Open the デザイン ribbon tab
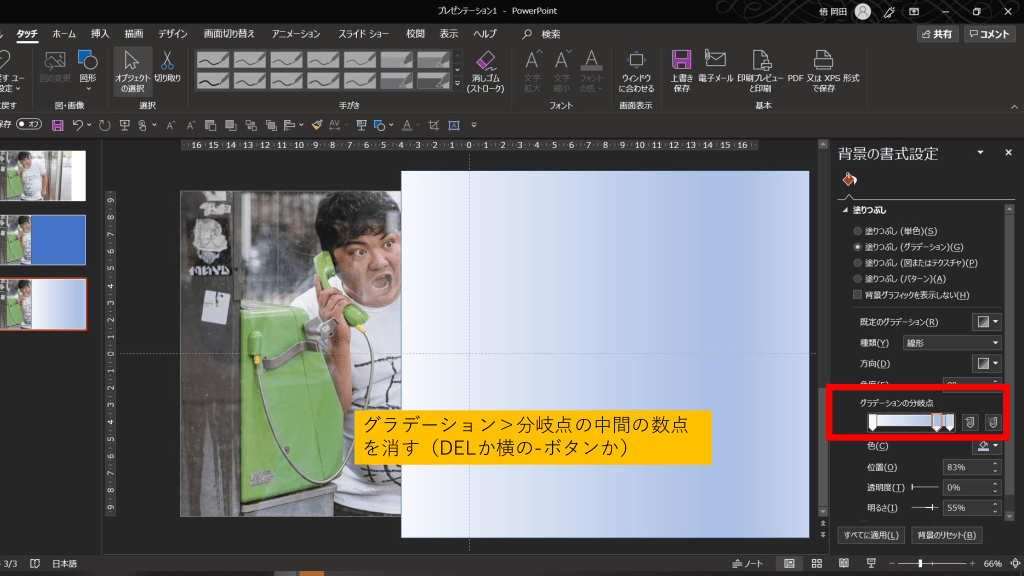Image resolution: width=1024 pixels, height=576 pixels. (x=172, y=34)
